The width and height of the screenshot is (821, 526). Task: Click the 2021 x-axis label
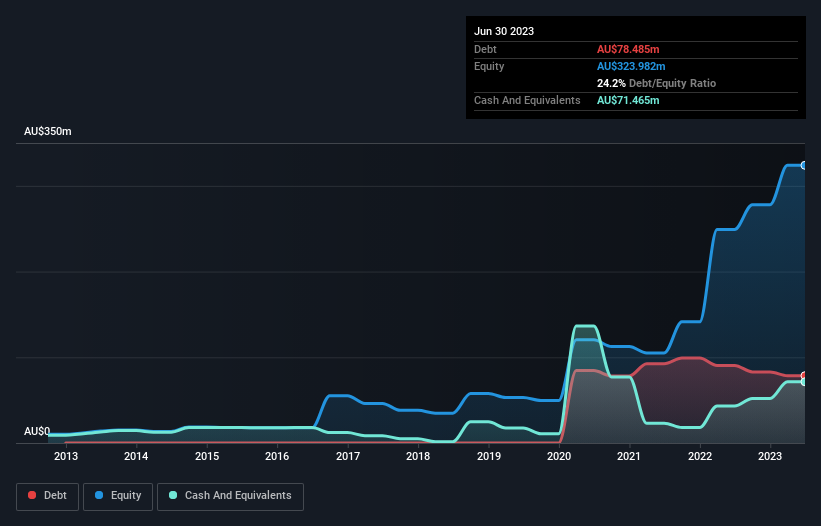tap(629, 456)
